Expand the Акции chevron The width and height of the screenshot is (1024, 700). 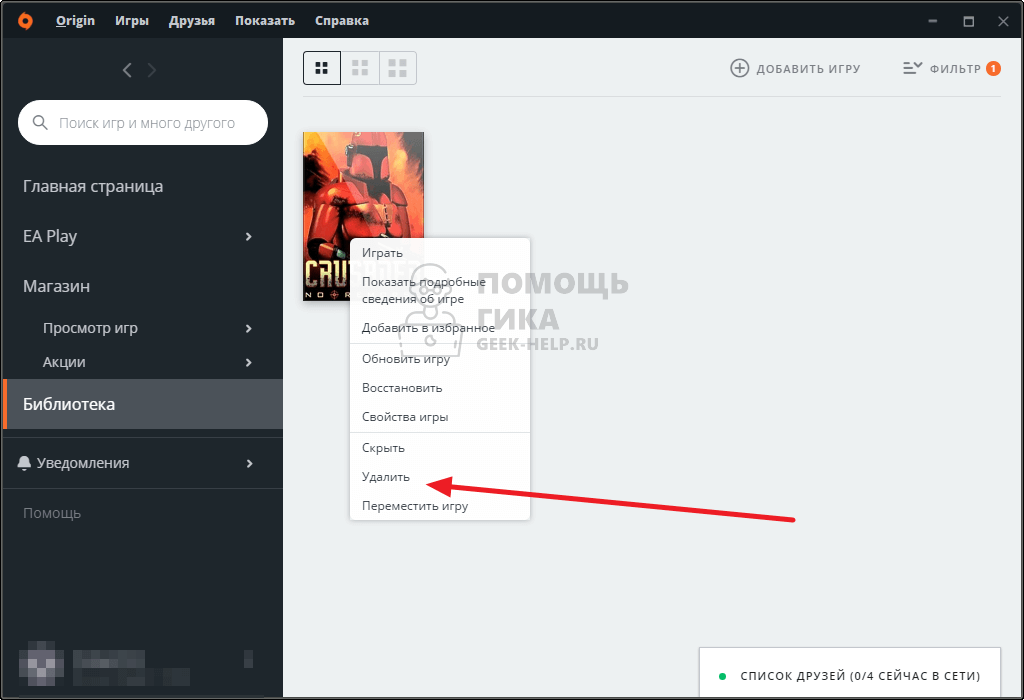248,362
